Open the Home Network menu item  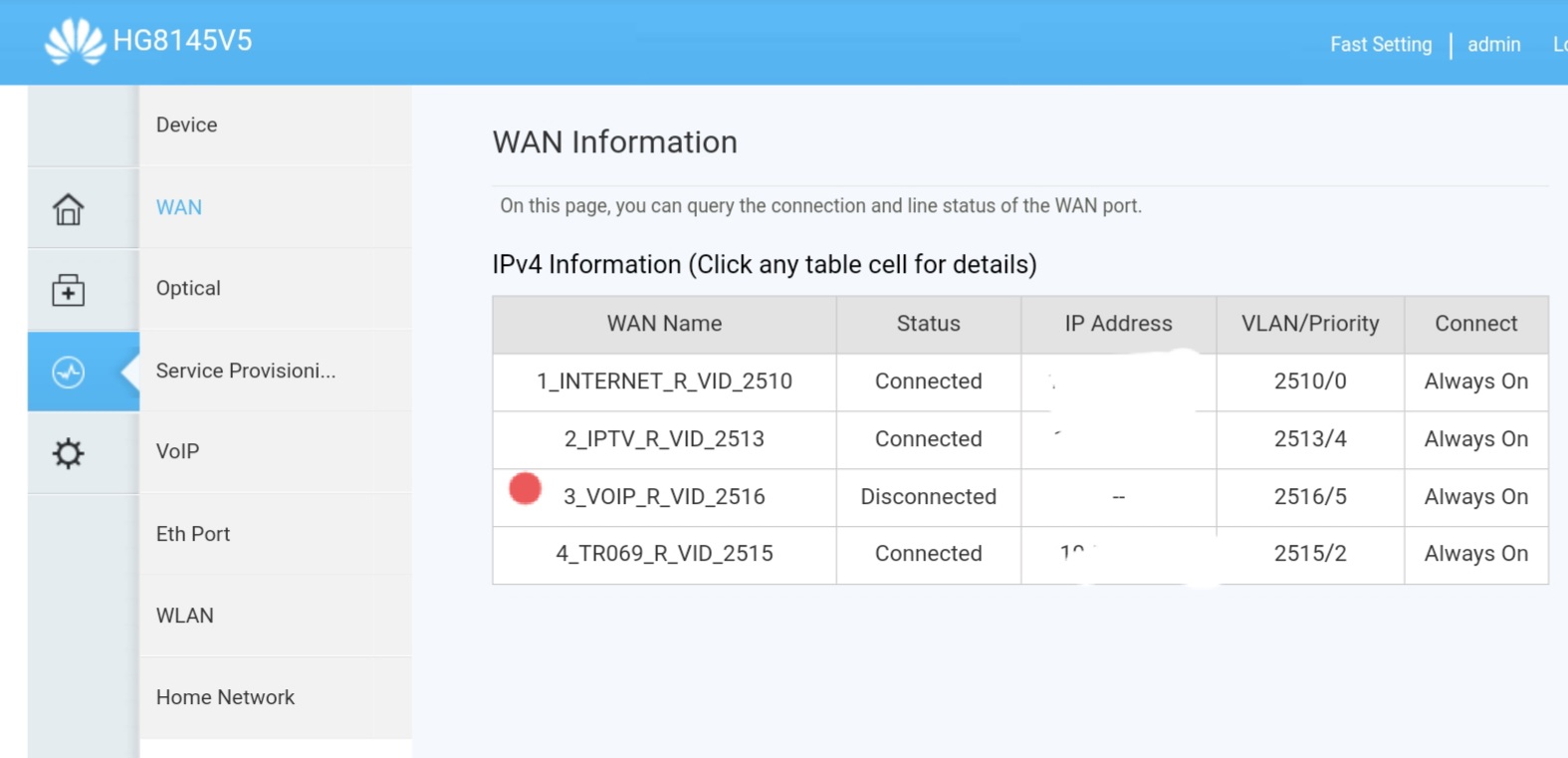coord(225,697)
